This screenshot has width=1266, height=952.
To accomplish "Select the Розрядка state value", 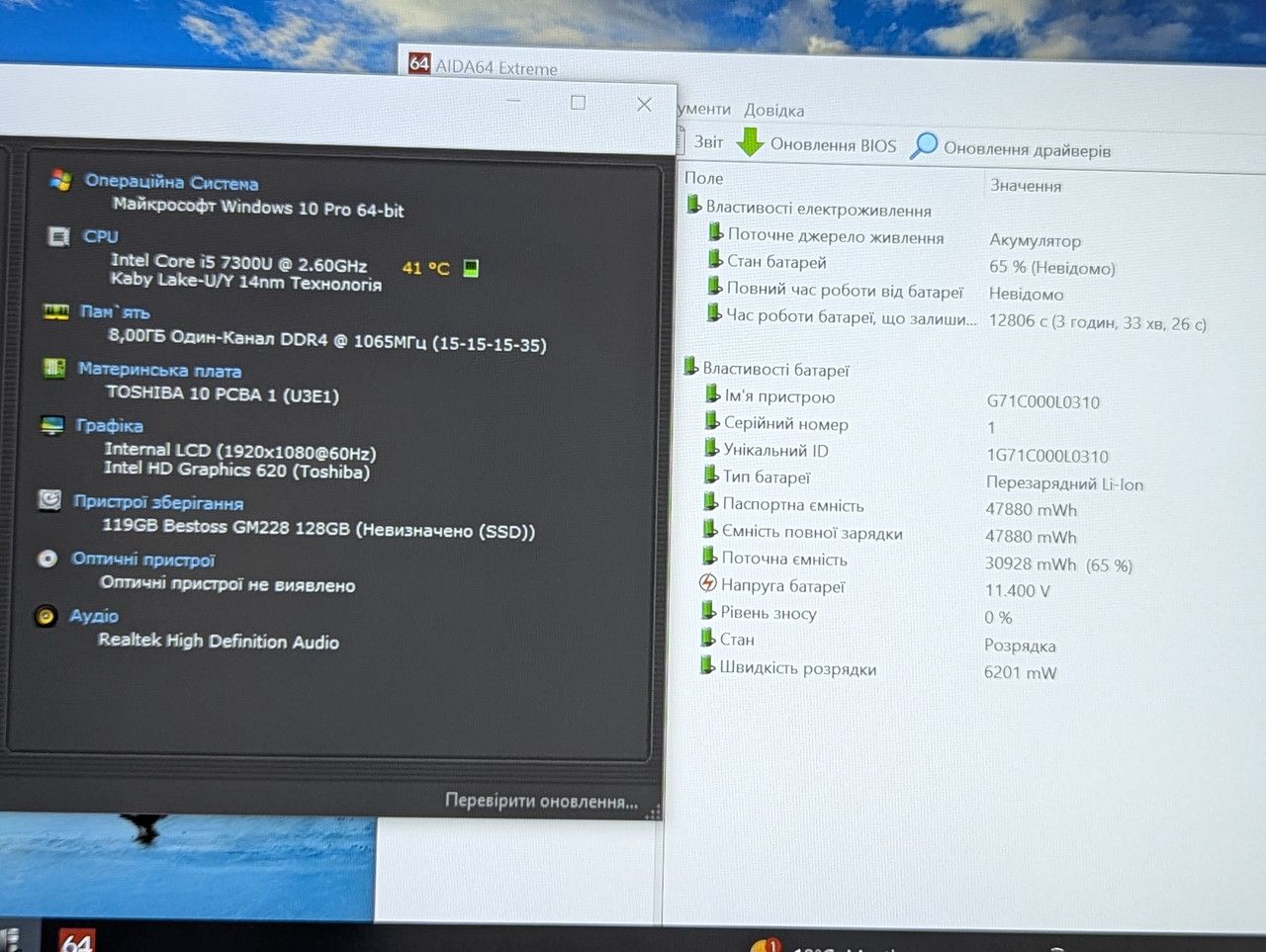I will click(x=1020, y=646).
